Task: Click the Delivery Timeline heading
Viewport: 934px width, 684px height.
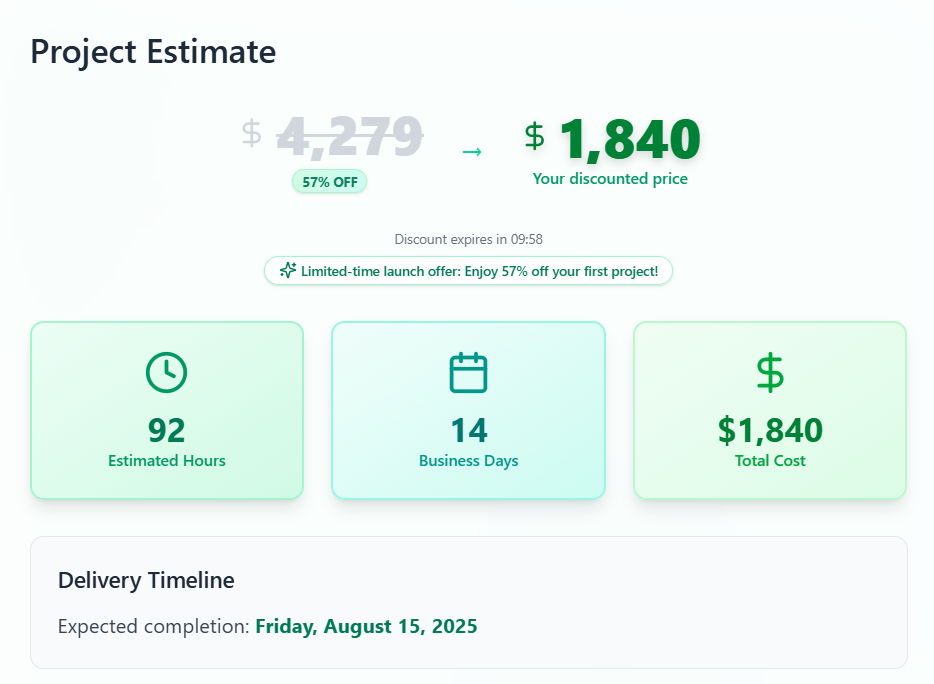Action: pos(146,580)
